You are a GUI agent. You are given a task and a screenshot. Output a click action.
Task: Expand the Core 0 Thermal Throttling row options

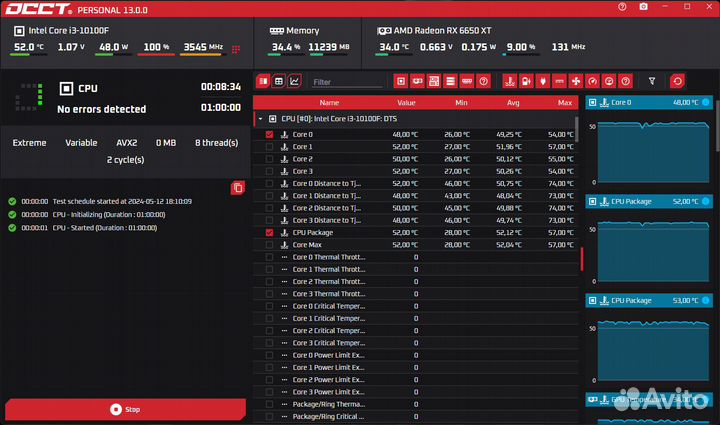(x=284, y=257)
